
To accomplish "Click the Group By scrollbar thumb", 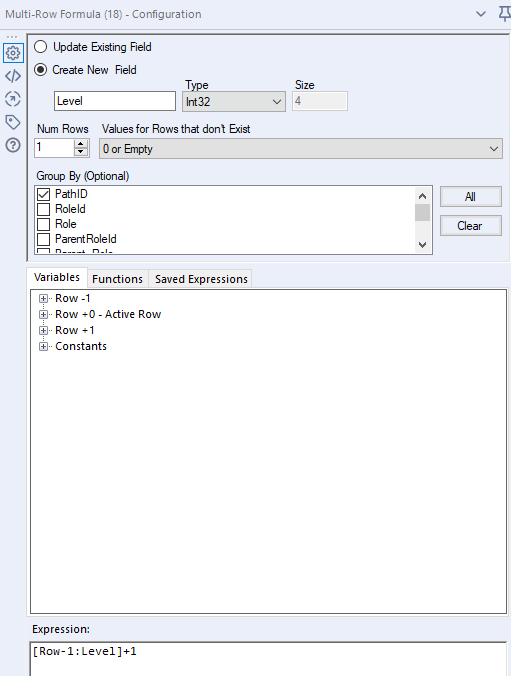I will click(x=423, y=213).
